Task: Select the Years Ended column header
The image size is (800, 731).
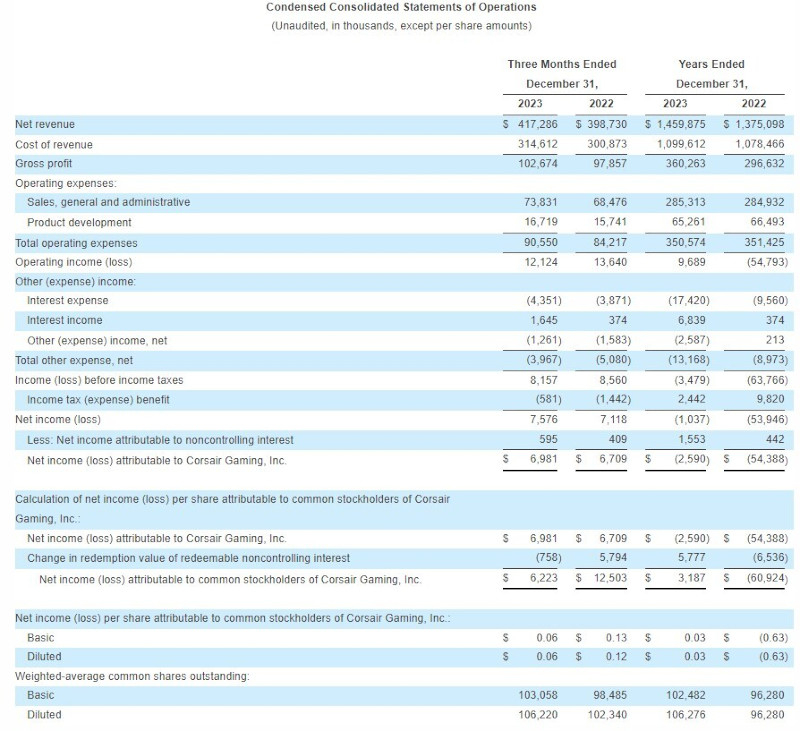Action: pos(711,64)
